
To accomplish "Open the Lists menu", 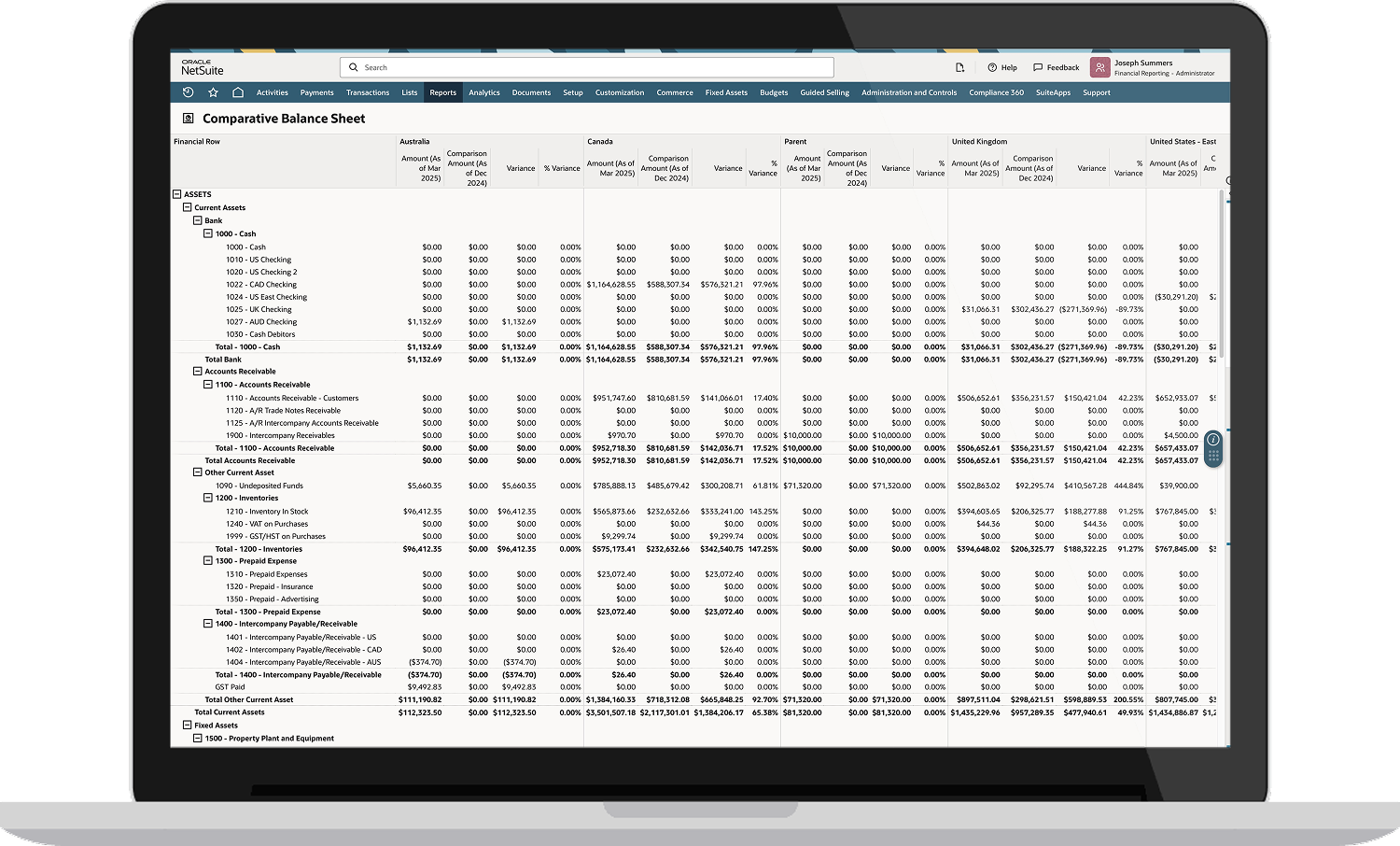I will coord(410,92).
